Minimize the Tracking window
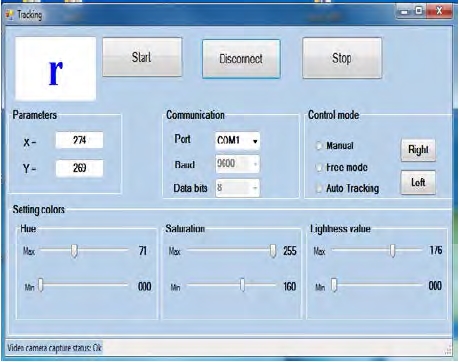 (405, 12)
